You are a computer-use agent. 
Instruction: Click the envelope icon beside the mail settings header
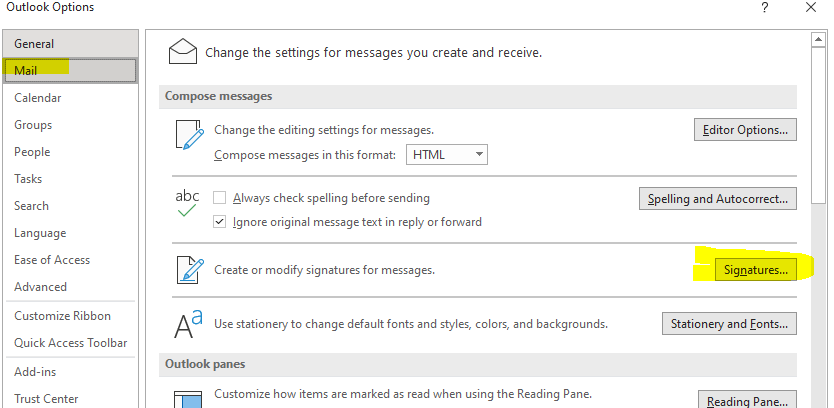point(182,51)
